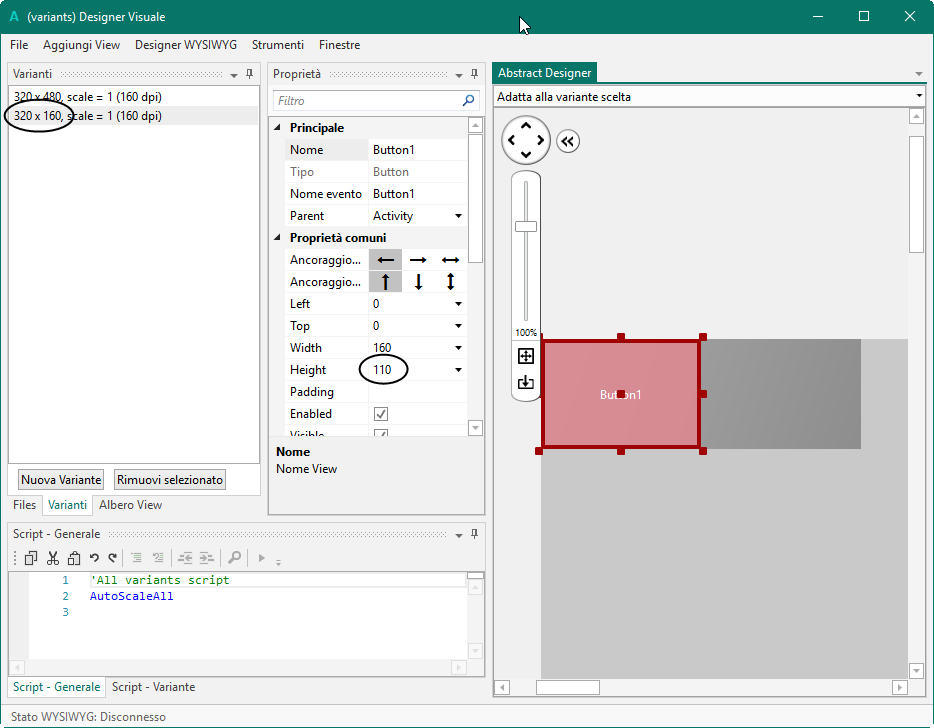Click the Undo arrow in script toolbar
934x728 pixels.
94,558
